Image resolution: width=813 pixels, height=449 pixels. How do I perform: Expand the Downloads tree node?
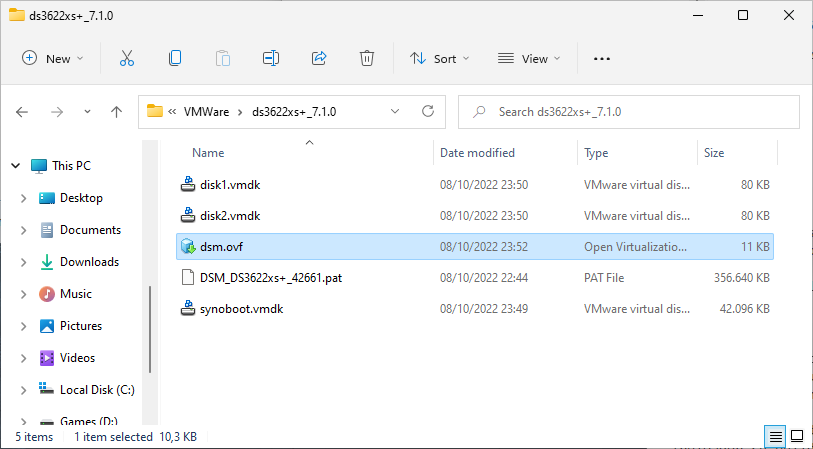[23, 262]
